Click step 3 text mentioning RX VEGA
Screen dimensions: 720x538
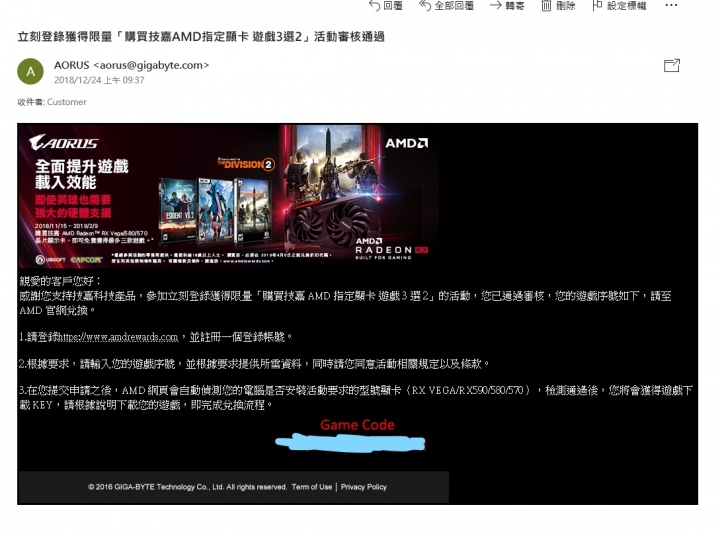[356, 398]
